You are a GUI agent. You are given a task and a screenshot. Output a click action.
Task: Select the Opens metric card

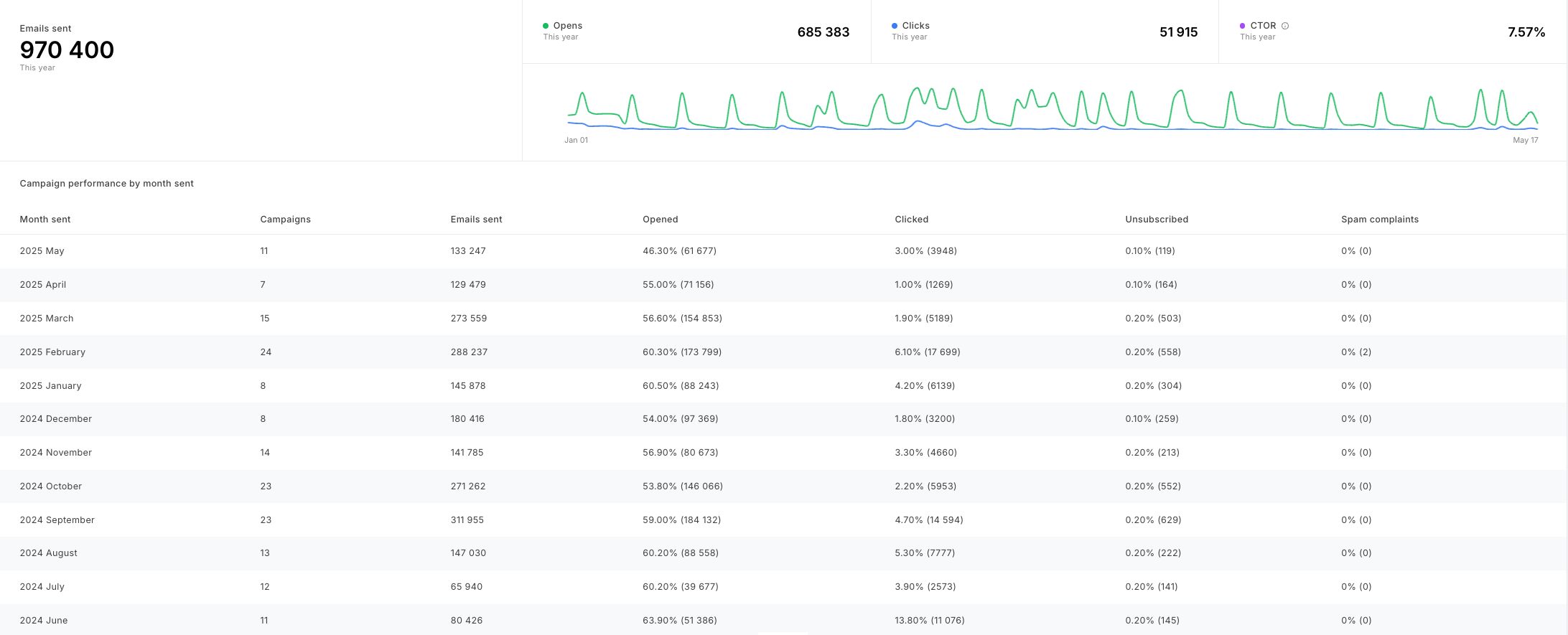pos(696,32)
